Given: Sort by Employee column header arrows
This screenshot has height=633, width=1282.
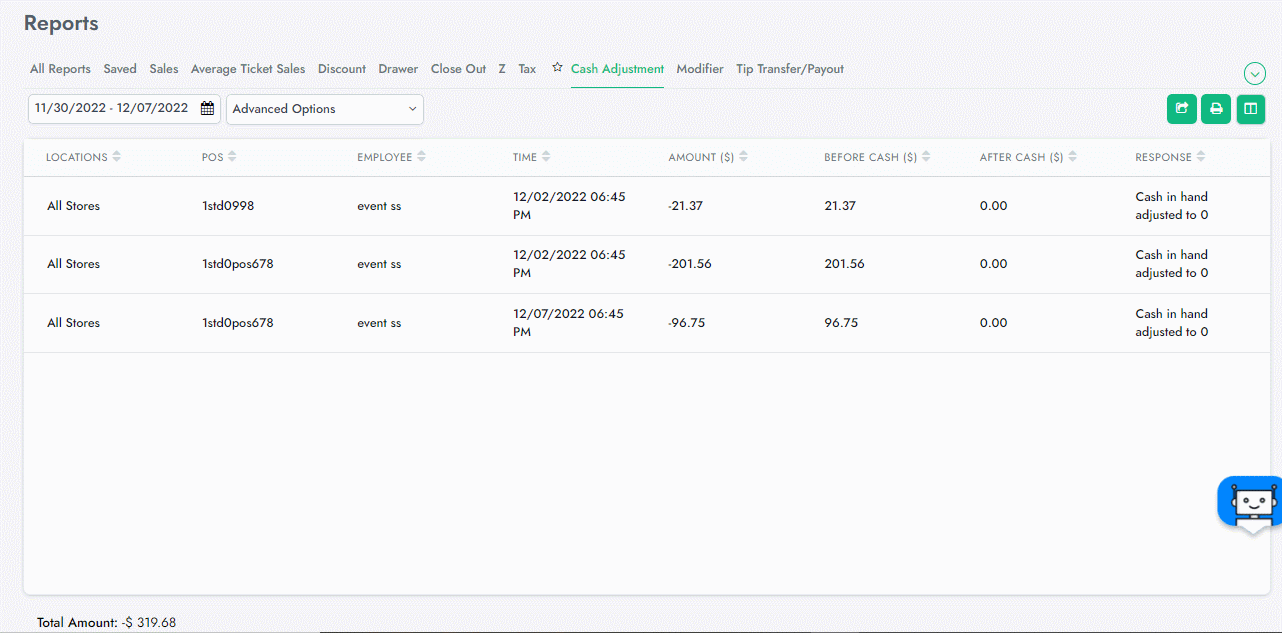Looking at the screenshot, I should click(421, 157).
